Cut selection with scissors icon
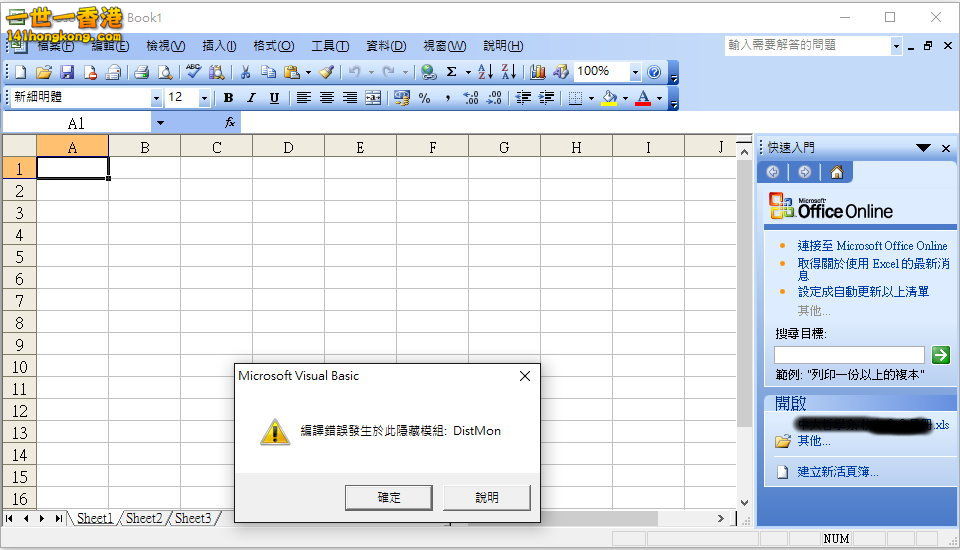960x550 pixels. click(246, 72)
